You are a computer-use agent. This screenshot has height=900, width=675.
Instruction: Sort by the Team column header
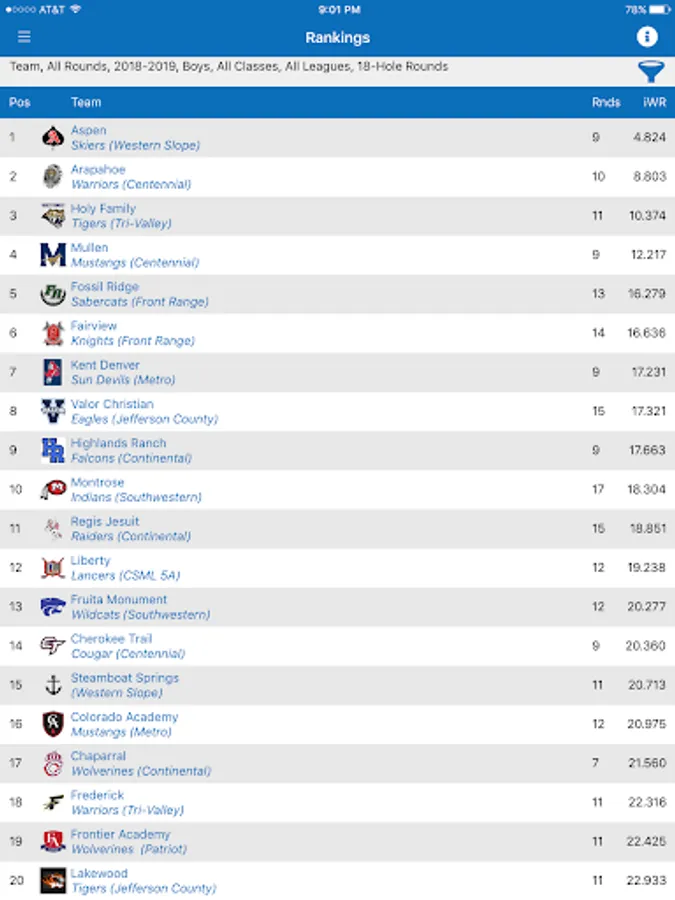click(86, 102)
